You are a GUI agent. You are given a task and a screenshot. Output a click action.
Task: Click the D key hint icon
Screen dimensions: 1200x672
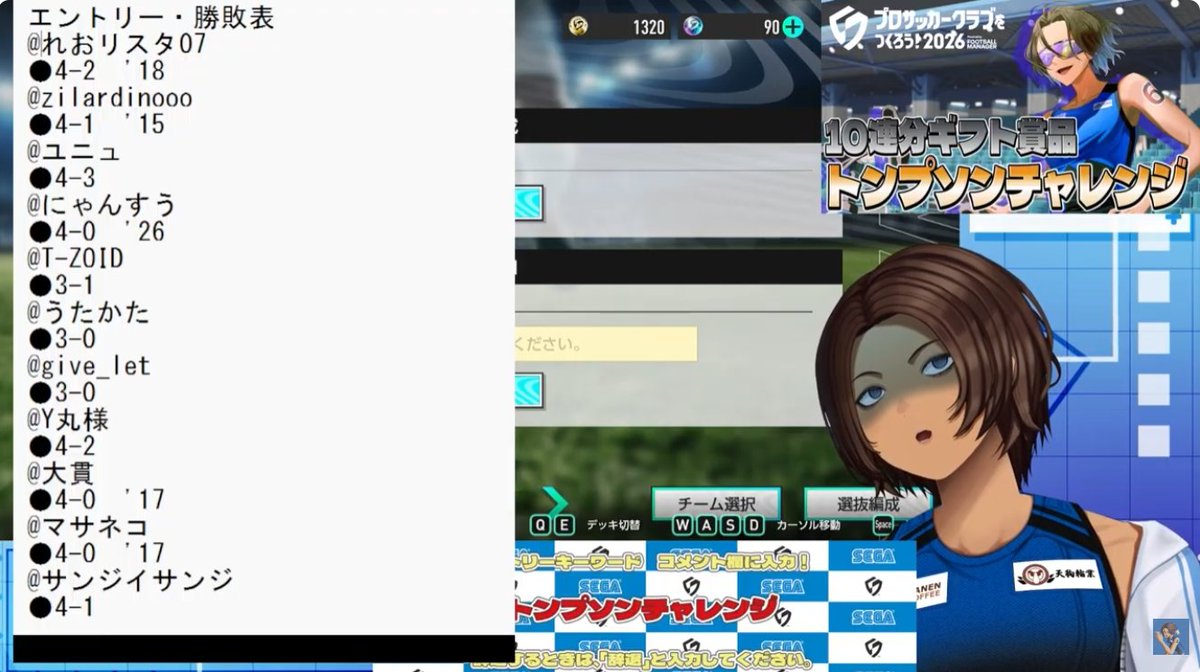[753, 525]
